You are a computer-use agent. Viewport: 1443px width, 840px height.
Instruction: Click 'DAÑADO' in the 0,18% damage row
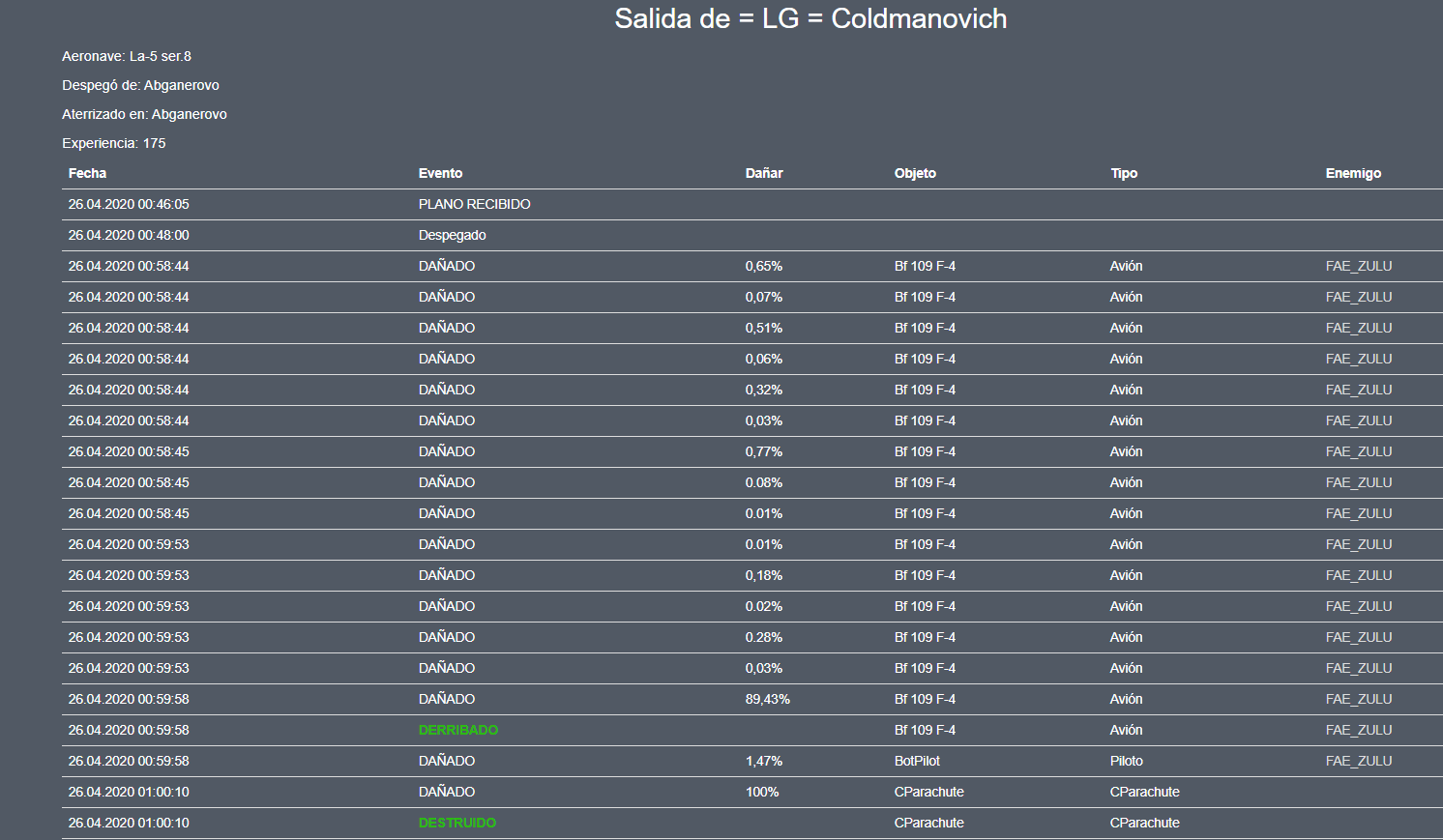tap(447, 575)
